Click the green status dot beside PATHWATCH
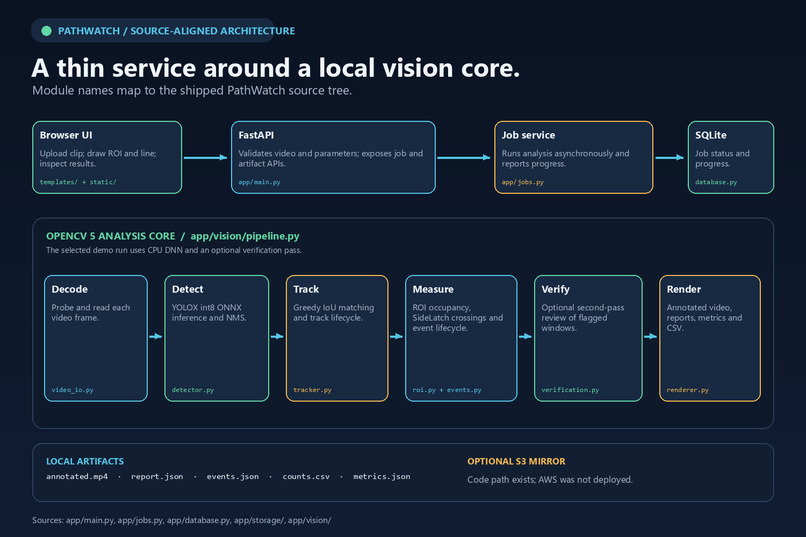The width and height of the screenshot is (806, 537). click(x=46, y=31)
